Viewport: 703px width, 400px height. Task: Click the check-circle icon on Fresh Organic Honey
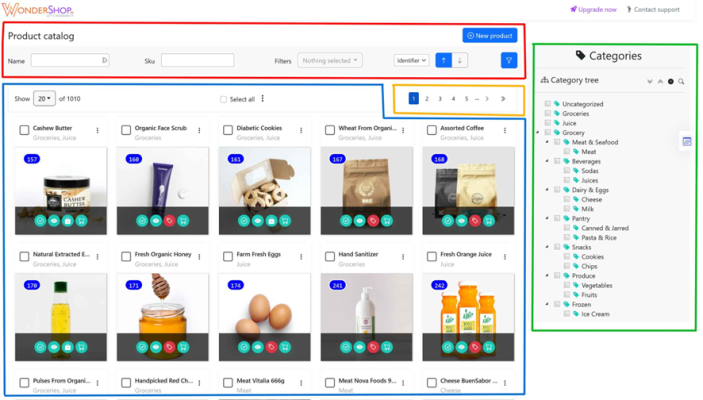tap(142, 347)
